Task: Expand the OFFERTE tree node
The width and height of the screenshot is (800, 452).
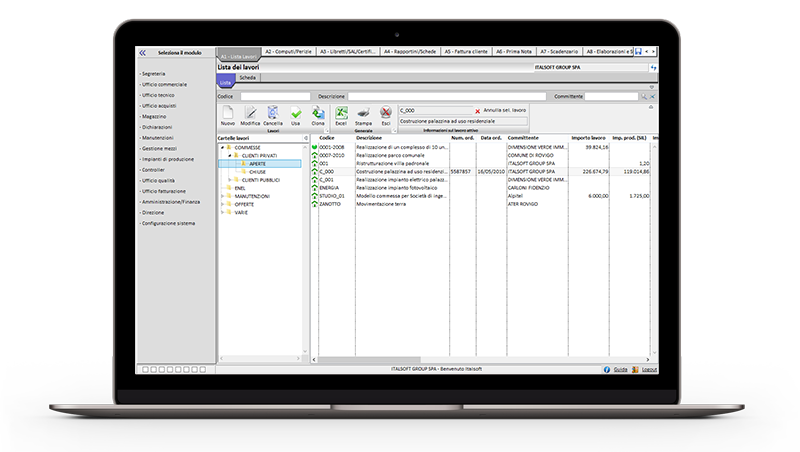Action: (222, 205)
